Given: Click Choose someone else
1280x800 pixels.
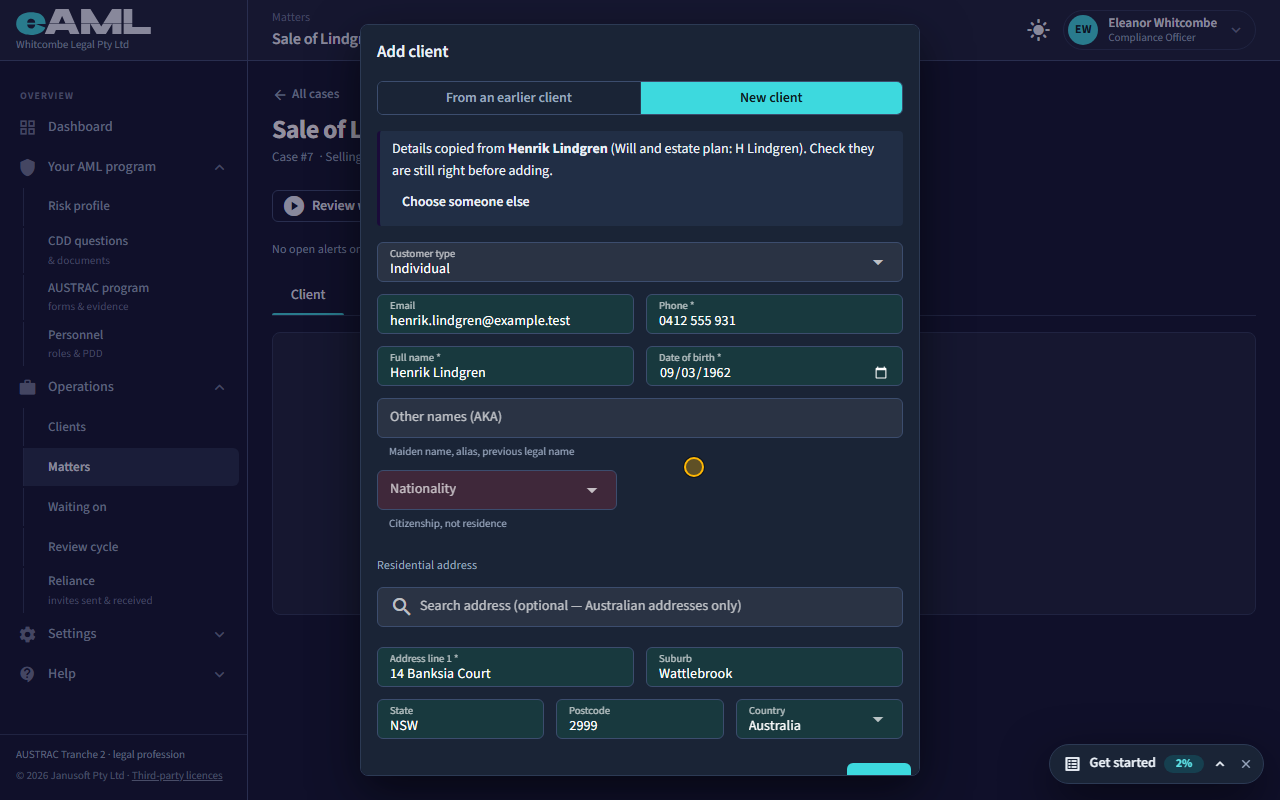Looking at the screenshot, I should click(466, 202).
